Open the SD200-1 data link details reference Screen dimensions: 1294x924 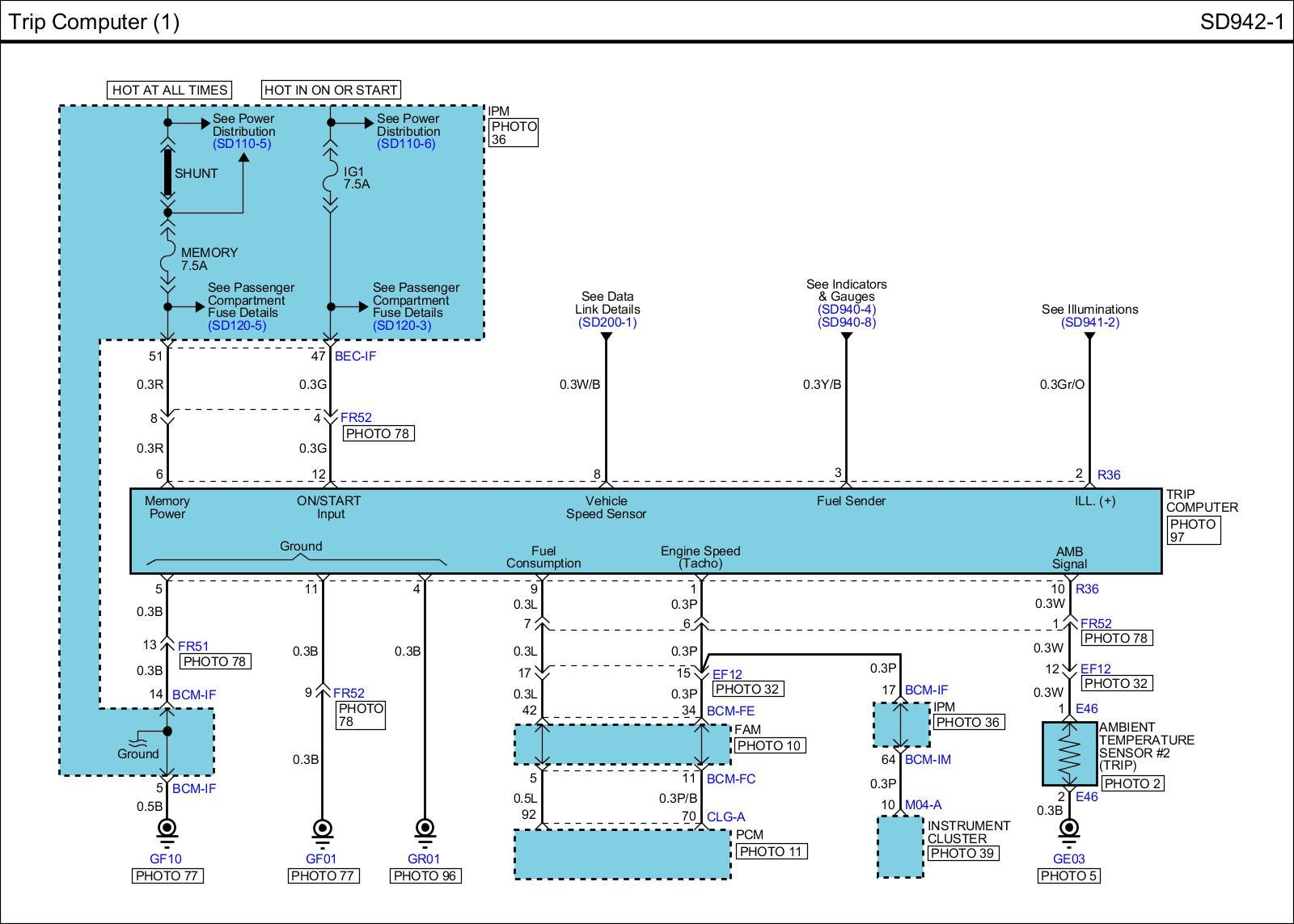(607, 323)
